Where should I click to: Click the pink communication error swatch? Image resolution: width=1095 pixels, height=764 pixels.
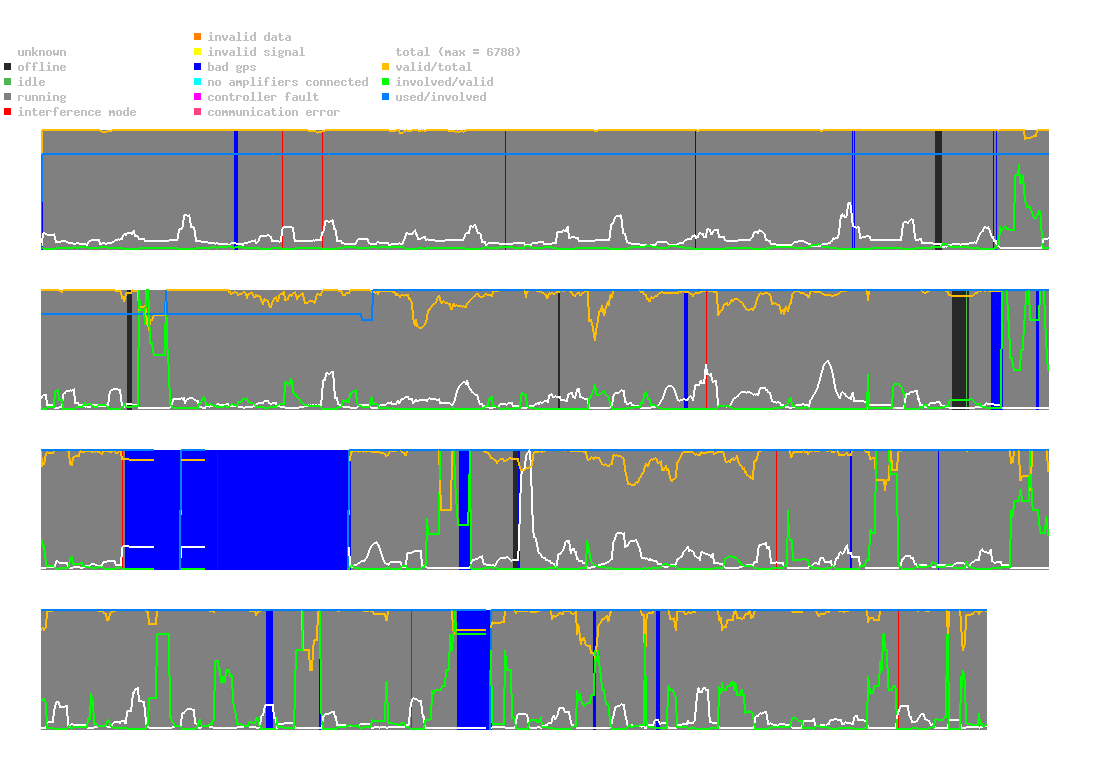coord(197,112)
